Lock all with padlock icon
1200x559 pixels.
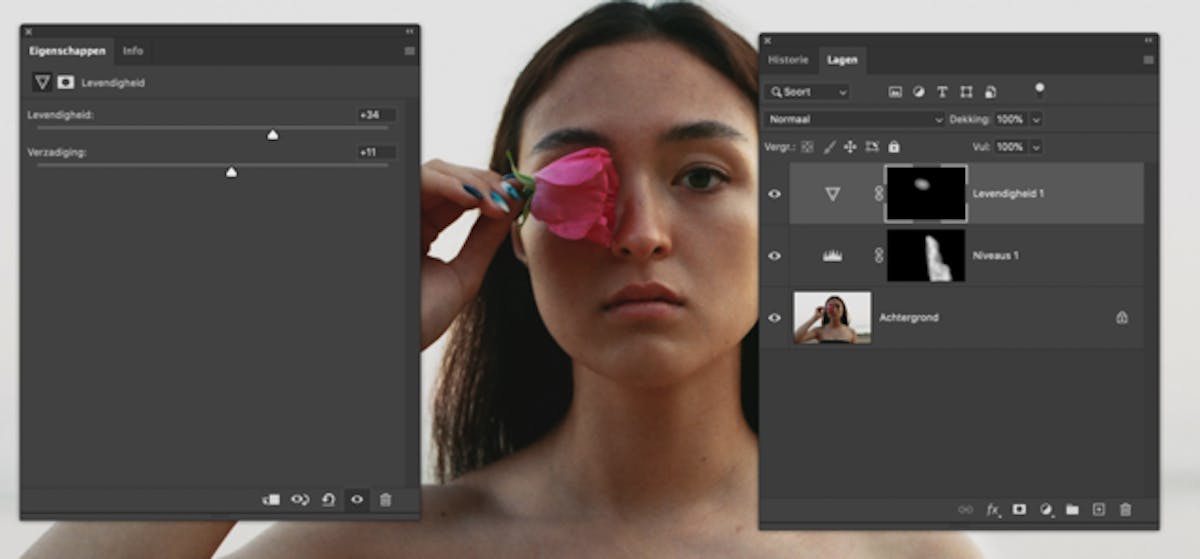[x=894, y=147]
